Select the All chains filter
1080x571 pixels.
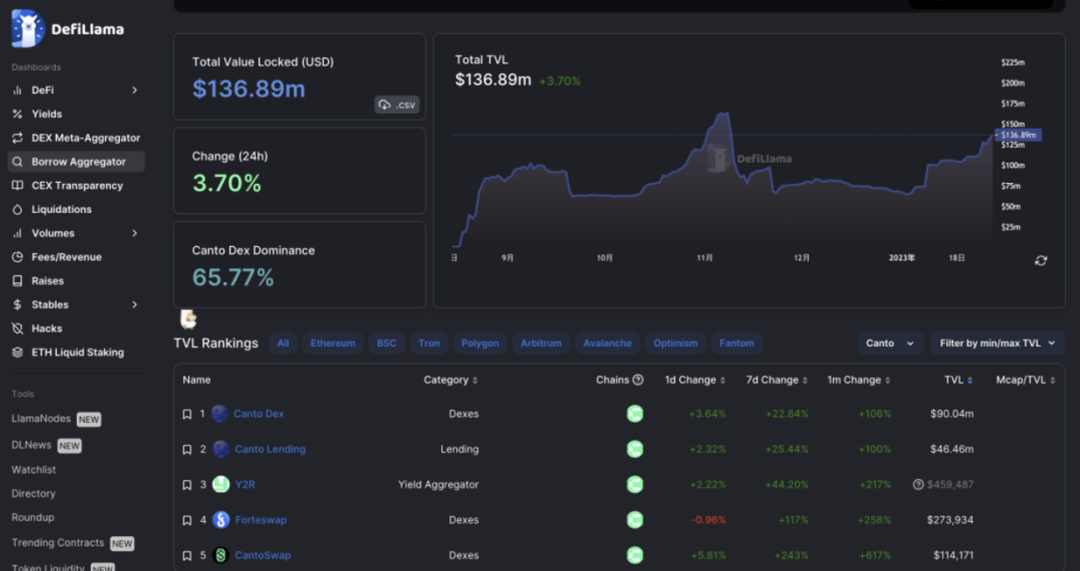coord(283,343)
